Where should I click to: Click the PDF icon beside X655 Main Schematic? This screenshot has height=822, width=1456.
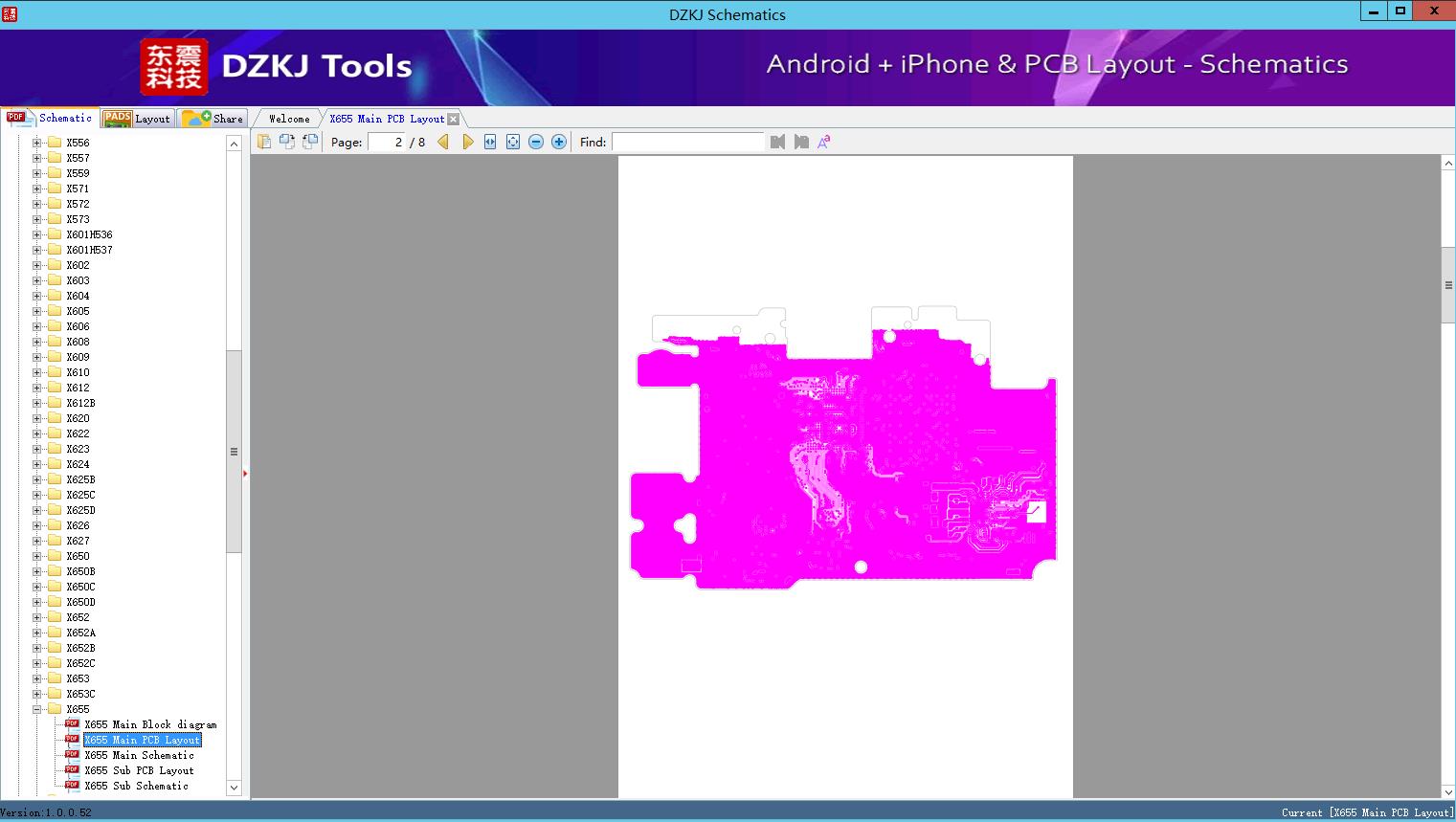pyautogui.click(x=72, y=754)
